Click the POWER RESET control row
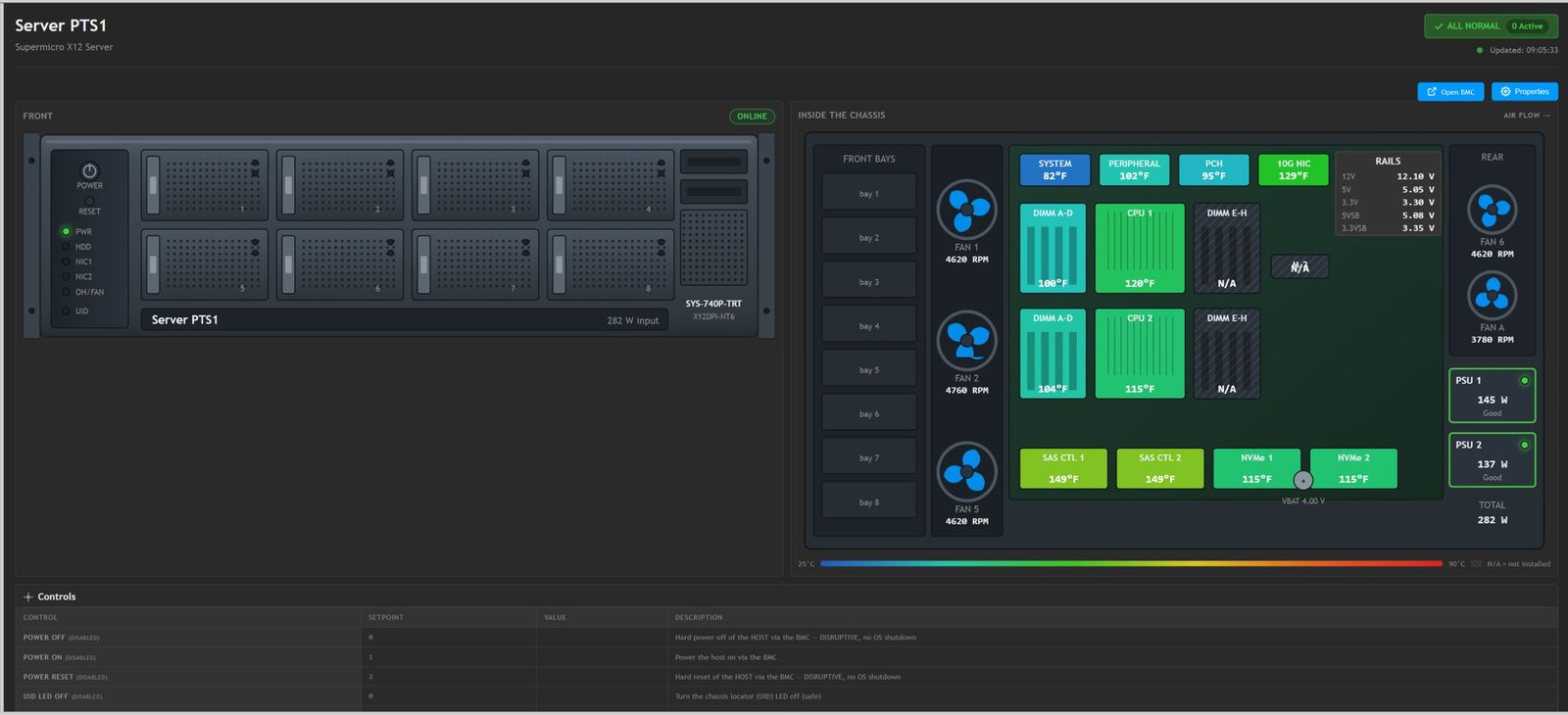The height and width of the screenshot is (715, 1568). point(786,677)
